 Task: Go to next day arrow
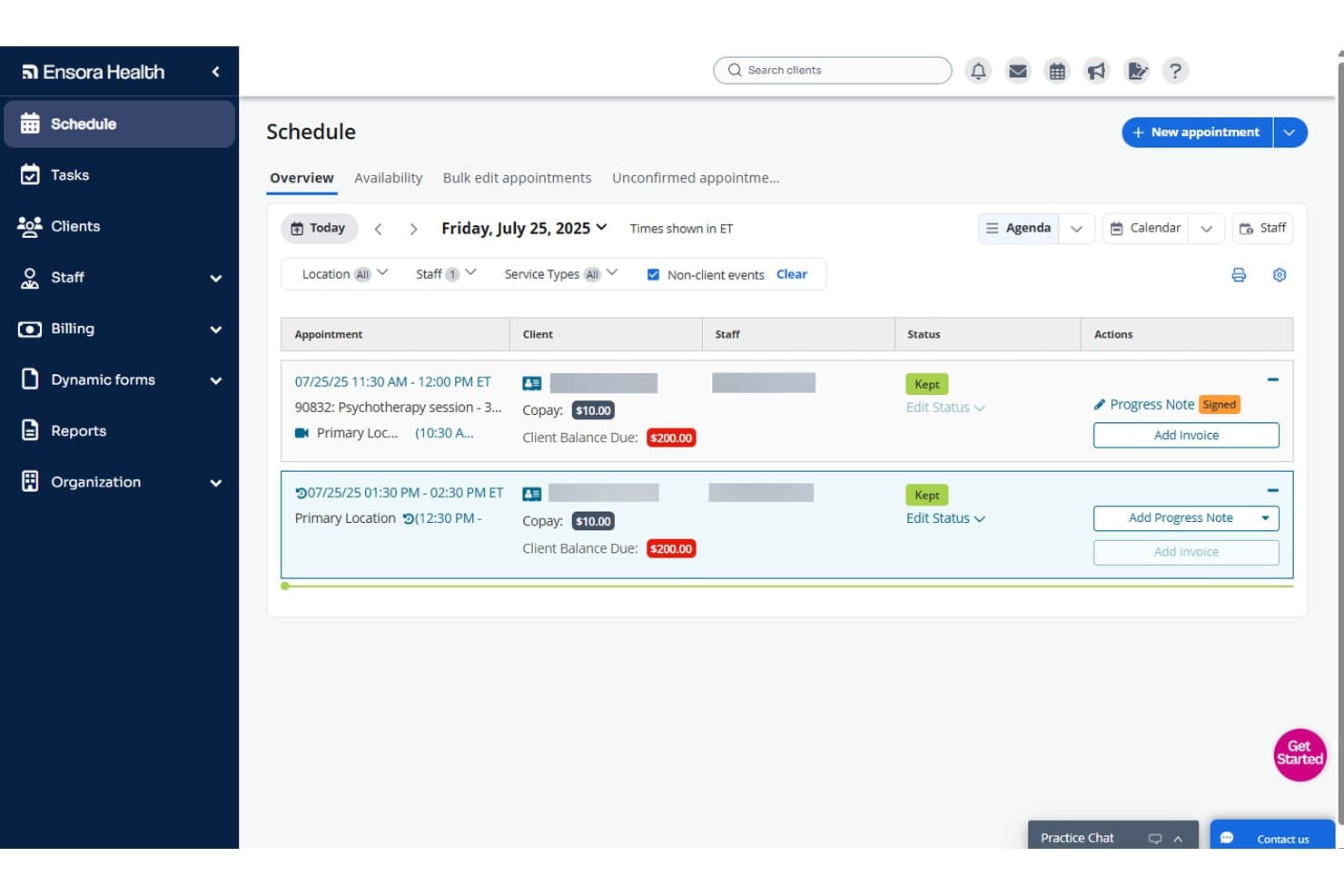coord(413,229)
